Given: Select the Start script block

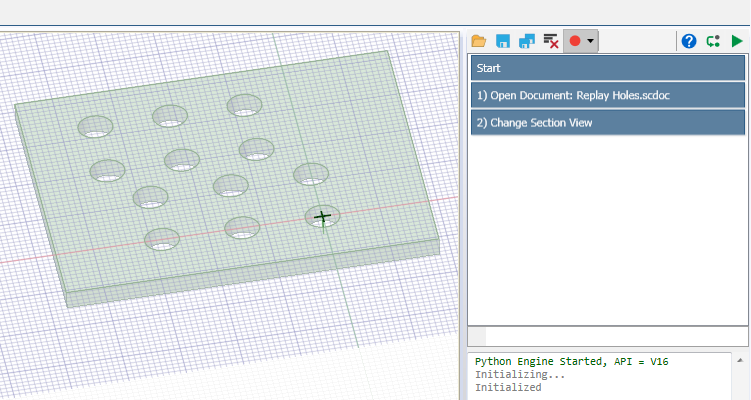Looking at the screenshot, I should pos(608,68).
